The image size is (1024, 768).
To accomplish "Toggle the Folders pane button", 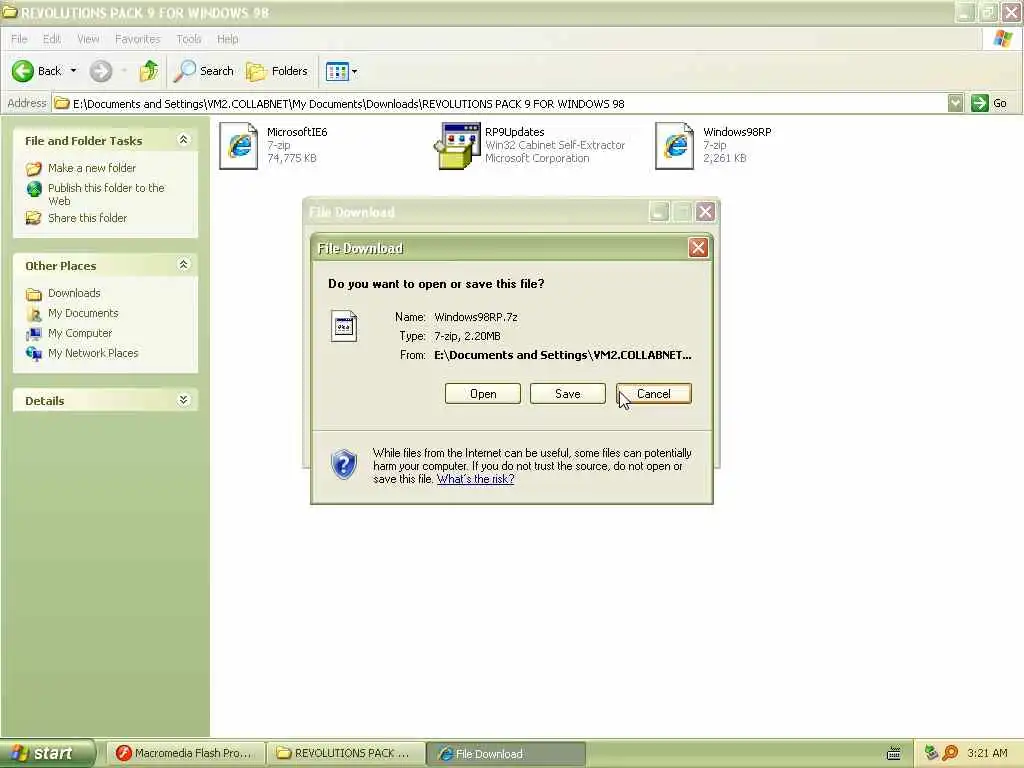I will coord(277,71).
